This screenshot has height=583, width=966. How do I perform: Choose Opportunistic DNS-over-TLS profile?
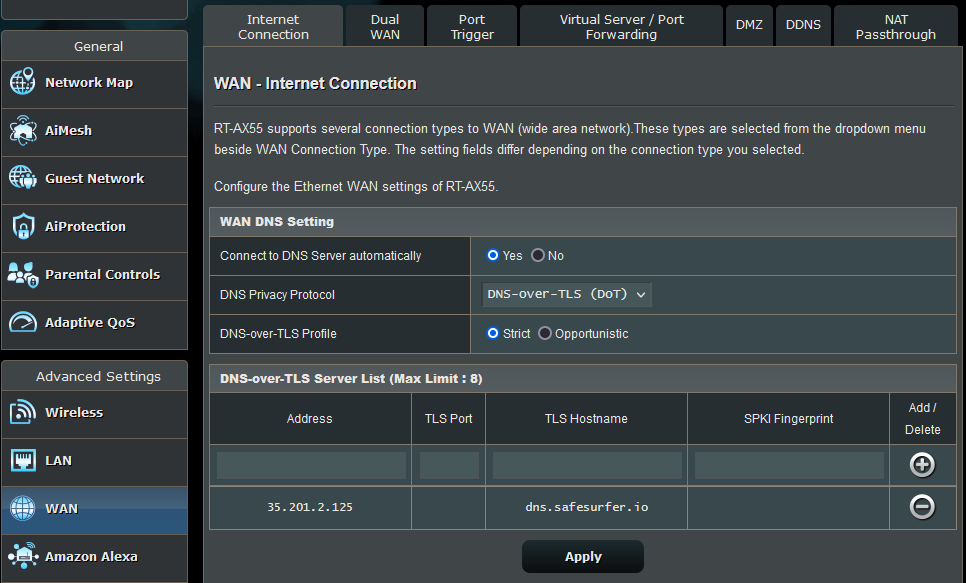click(x=545, y=333)
